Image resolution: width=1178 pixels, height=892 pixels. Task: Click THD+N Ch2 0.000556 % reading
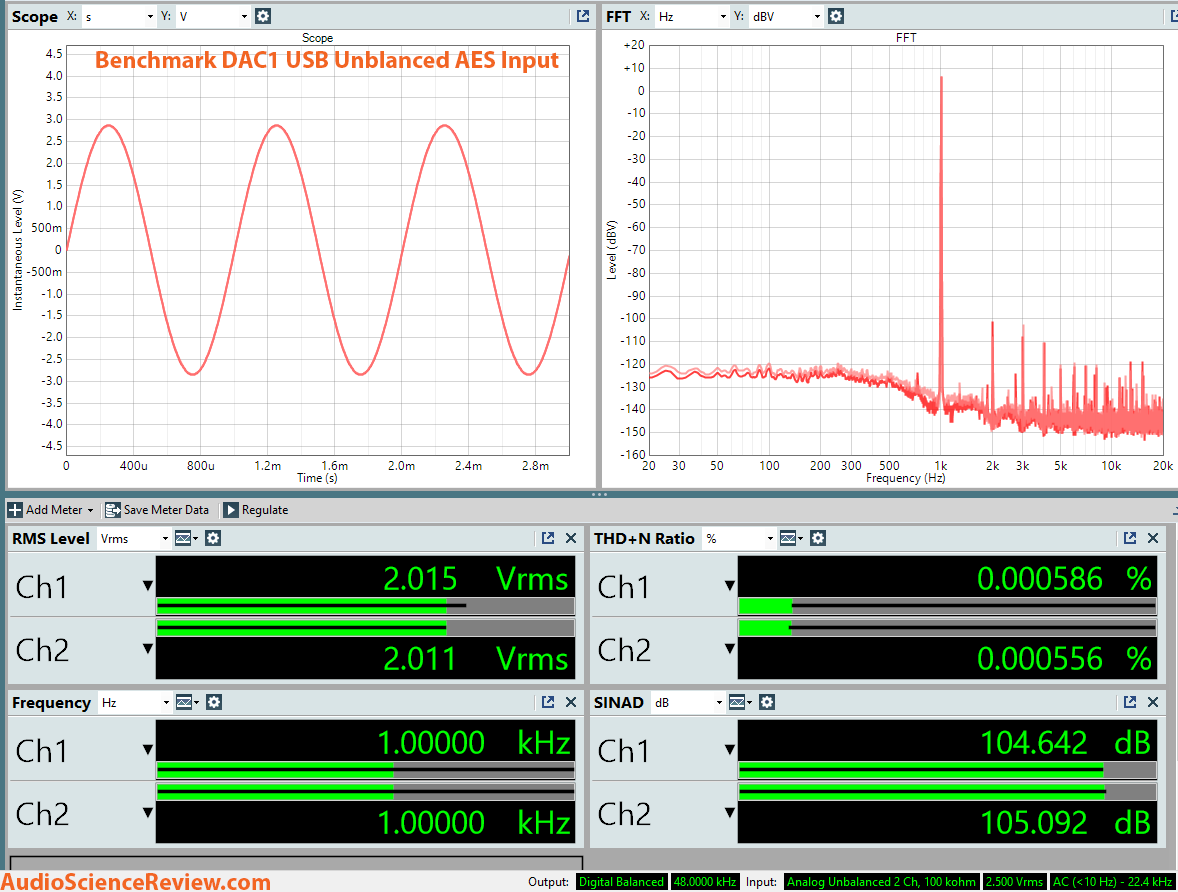pos(1064,659)
